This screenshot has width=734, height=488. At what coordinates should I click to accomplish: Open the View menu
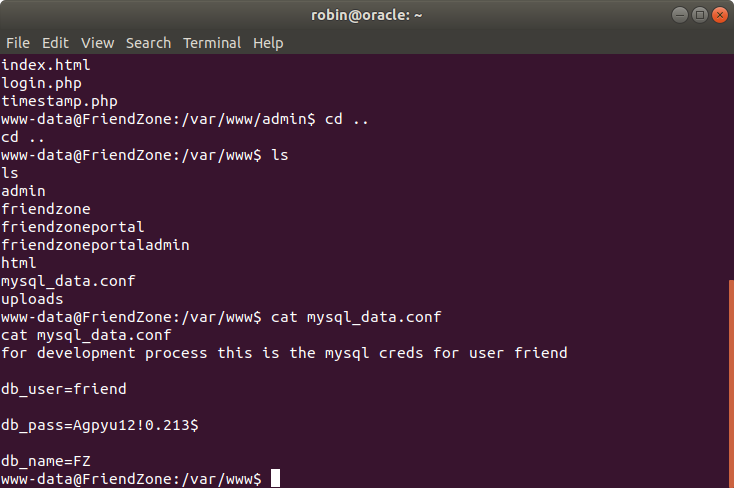(97, 43)
